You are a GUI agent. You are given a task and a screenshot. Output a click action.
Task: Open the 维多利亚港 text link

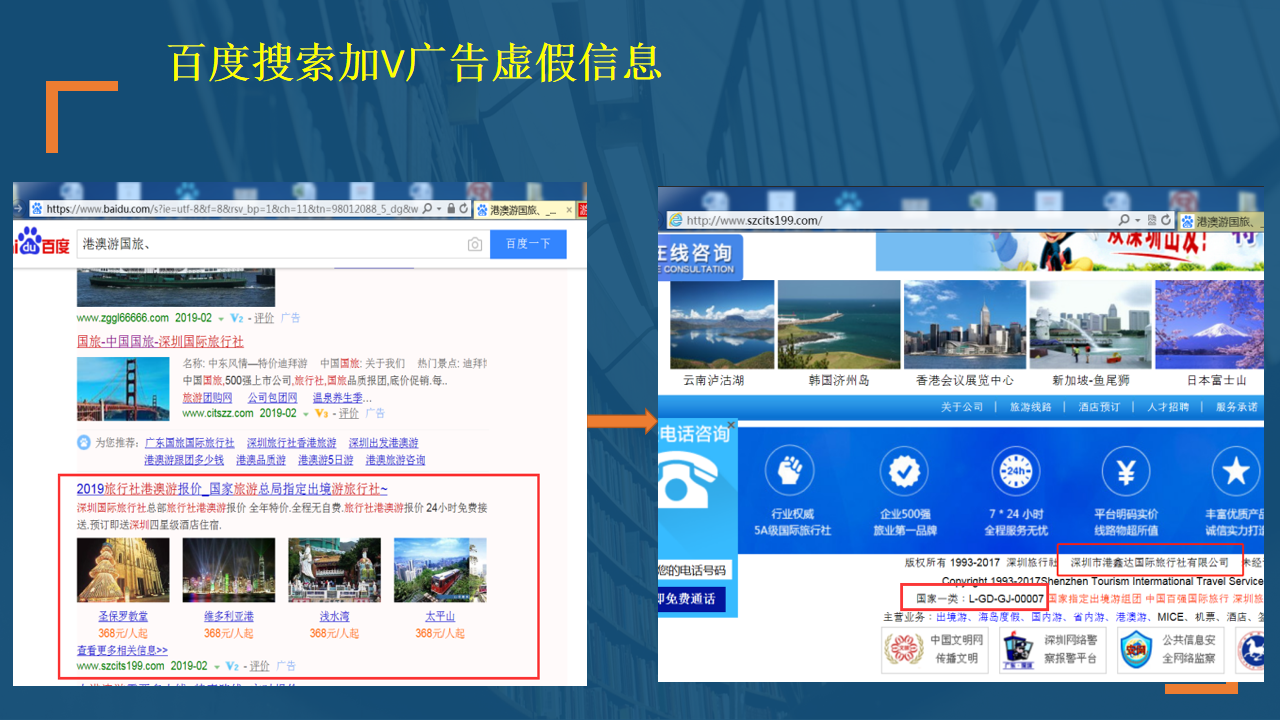pos(229,617)
